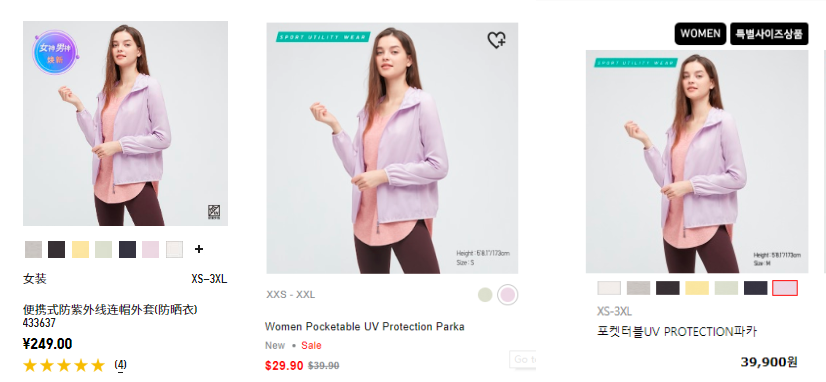The image size is (826, 382).
Task: Select the gray swatch in the Korean listing
Action: 638,288
